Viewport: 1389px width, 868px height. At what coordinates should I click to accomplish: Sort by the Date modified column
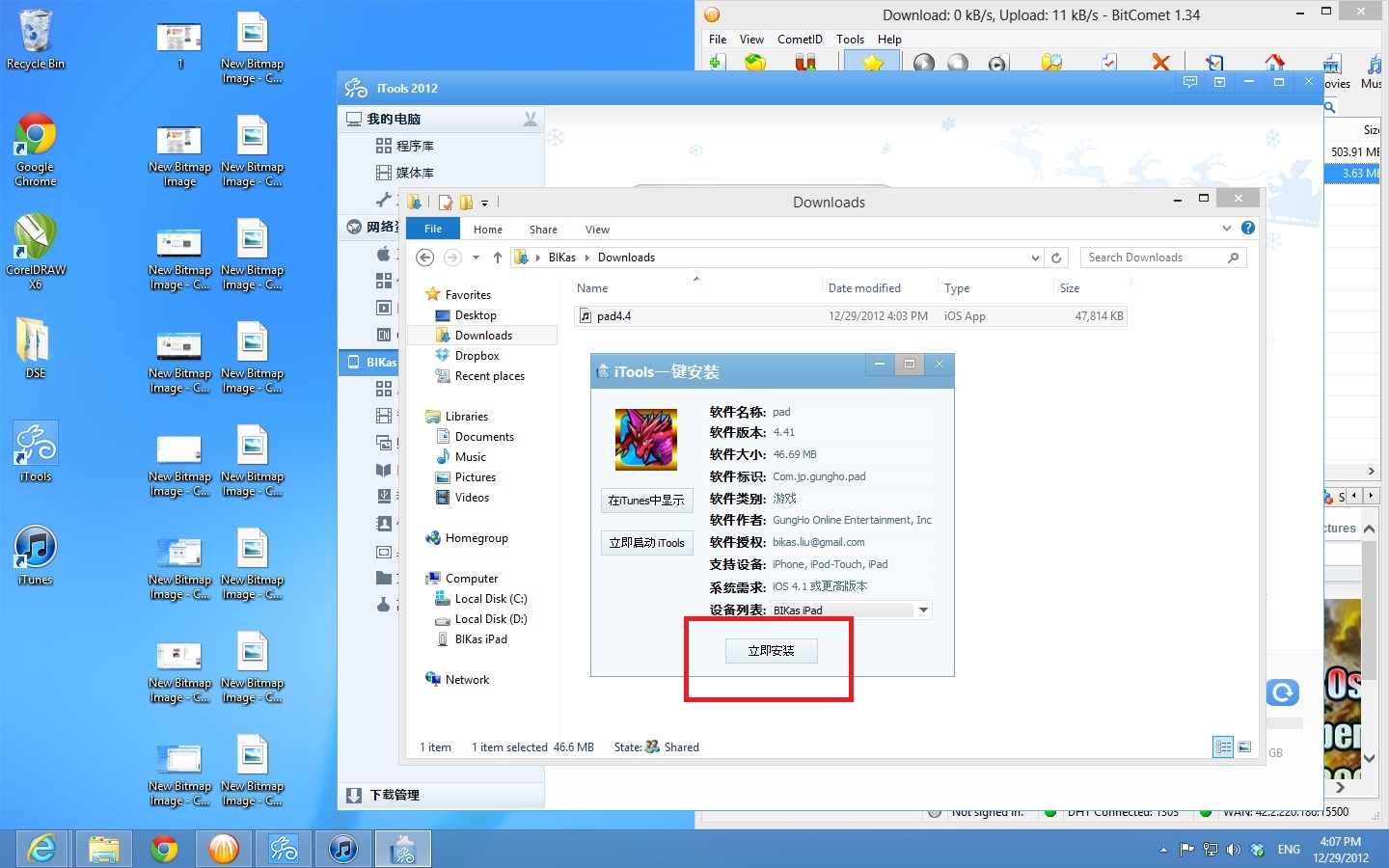[864, 288]
